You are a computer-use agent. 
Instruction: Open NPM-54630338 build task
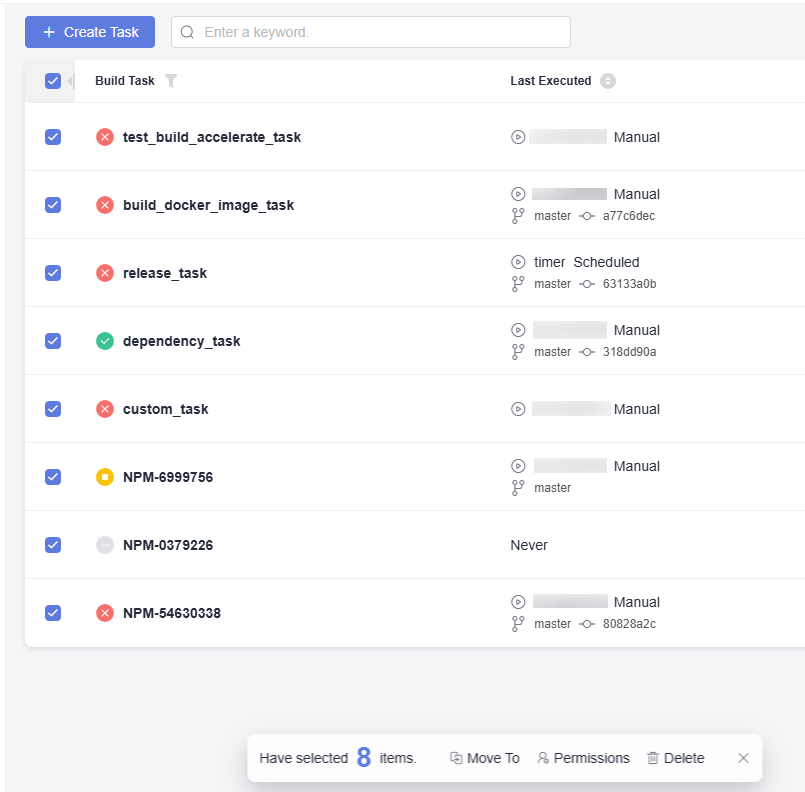[x=171, y=613]
